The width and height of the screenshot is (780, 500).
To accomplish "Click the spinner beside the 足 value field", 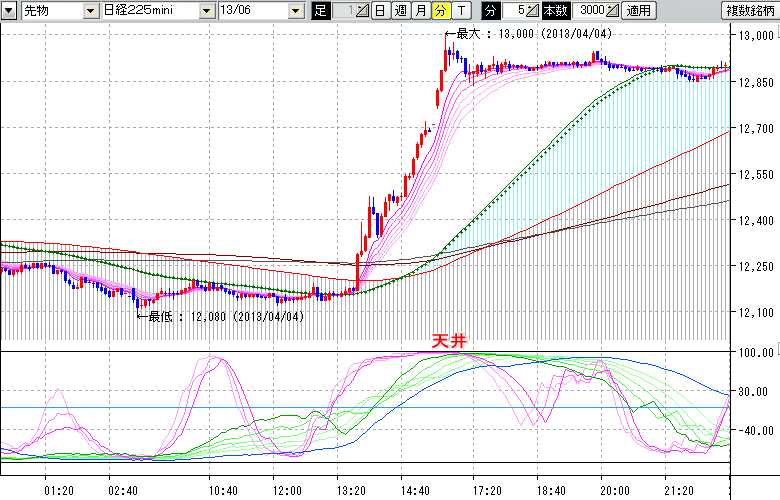I will point(362,11).
